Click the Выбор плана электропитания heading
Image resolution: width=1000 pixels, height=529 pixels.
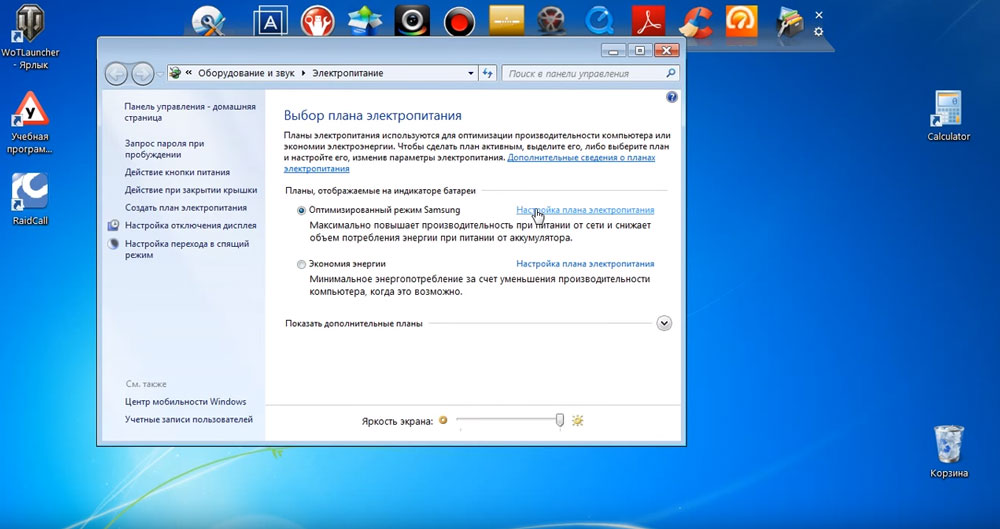click(x=372, y=116)
